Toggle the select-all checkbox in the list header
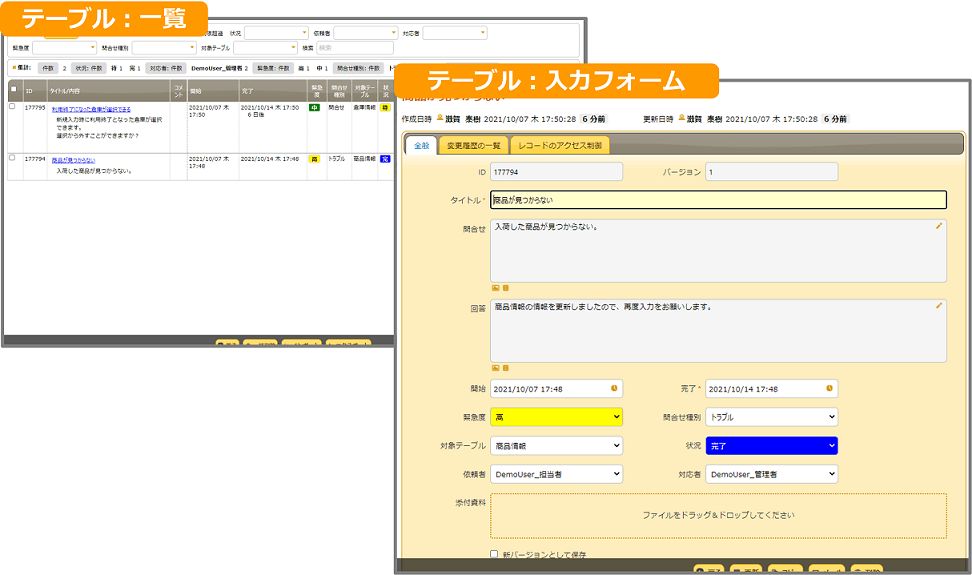 (14, 89)
